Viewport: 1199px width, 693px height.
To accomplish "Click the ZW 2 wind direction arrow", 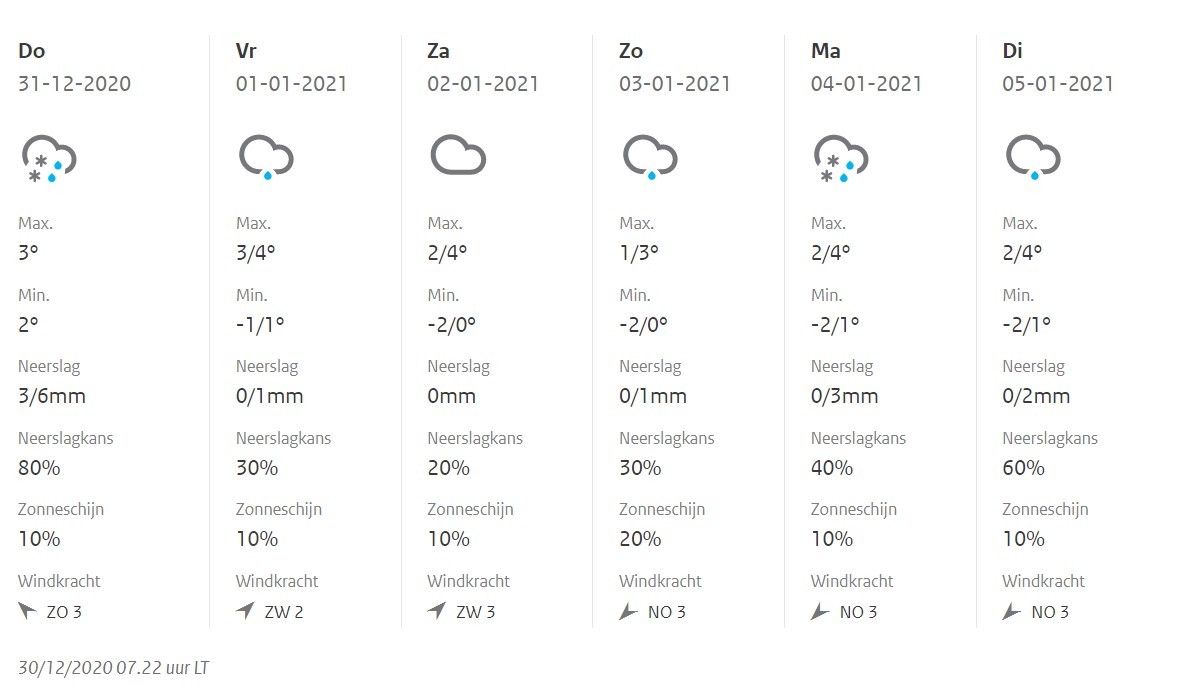I will tap(245, 611).
